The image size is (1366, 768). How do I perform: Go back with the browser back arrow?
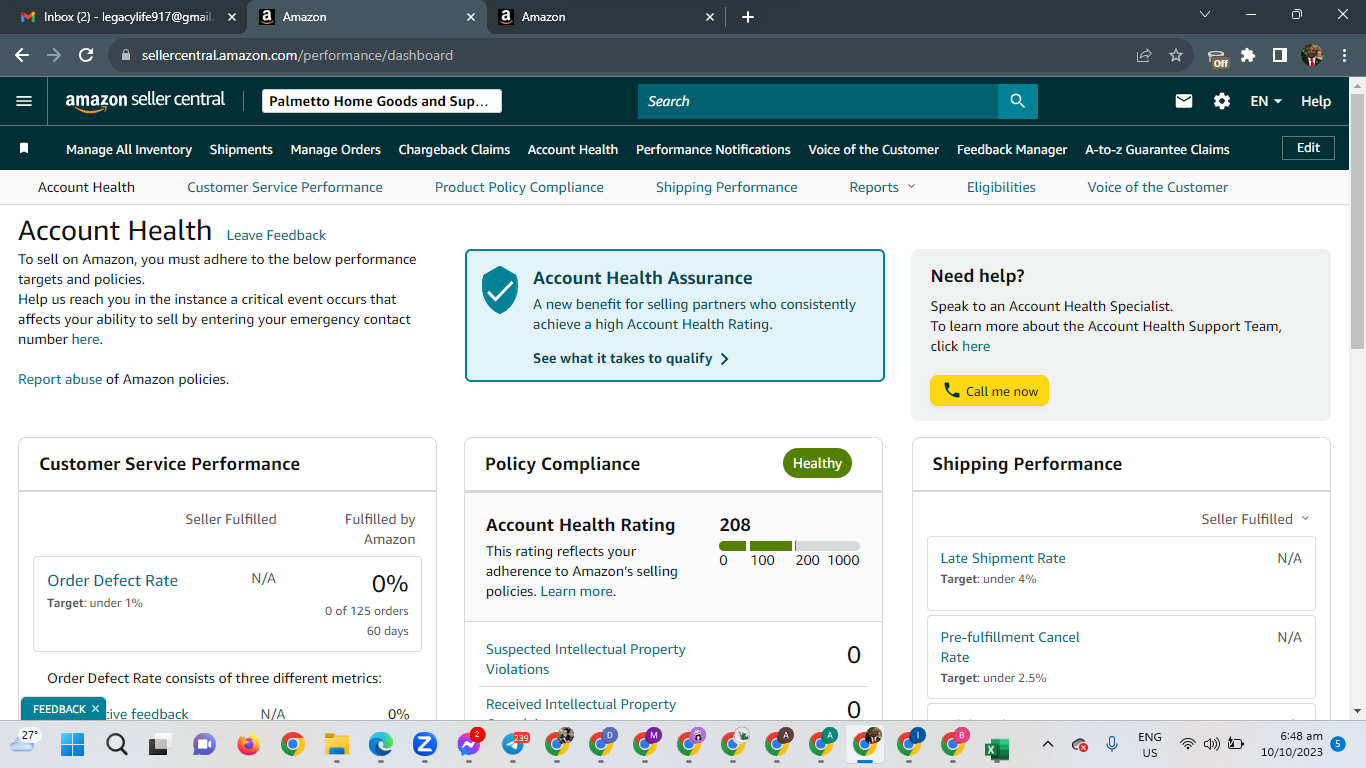point(22,55)
